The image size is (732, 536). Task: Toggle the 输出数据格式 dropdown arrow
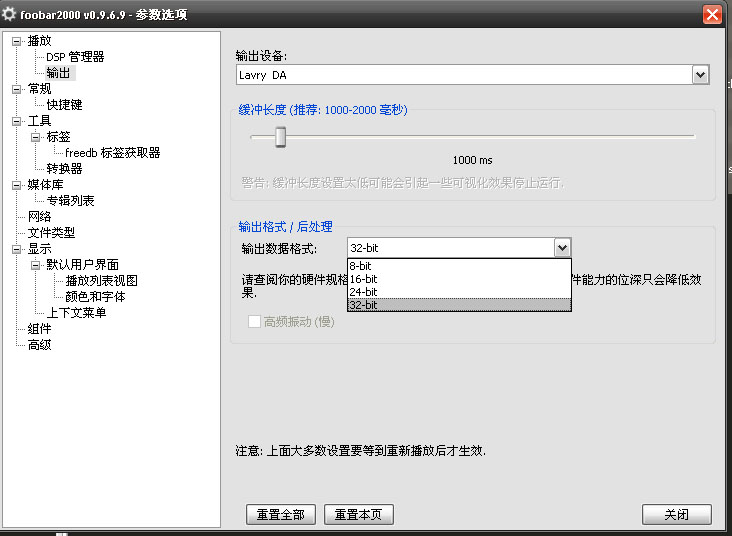563,247
